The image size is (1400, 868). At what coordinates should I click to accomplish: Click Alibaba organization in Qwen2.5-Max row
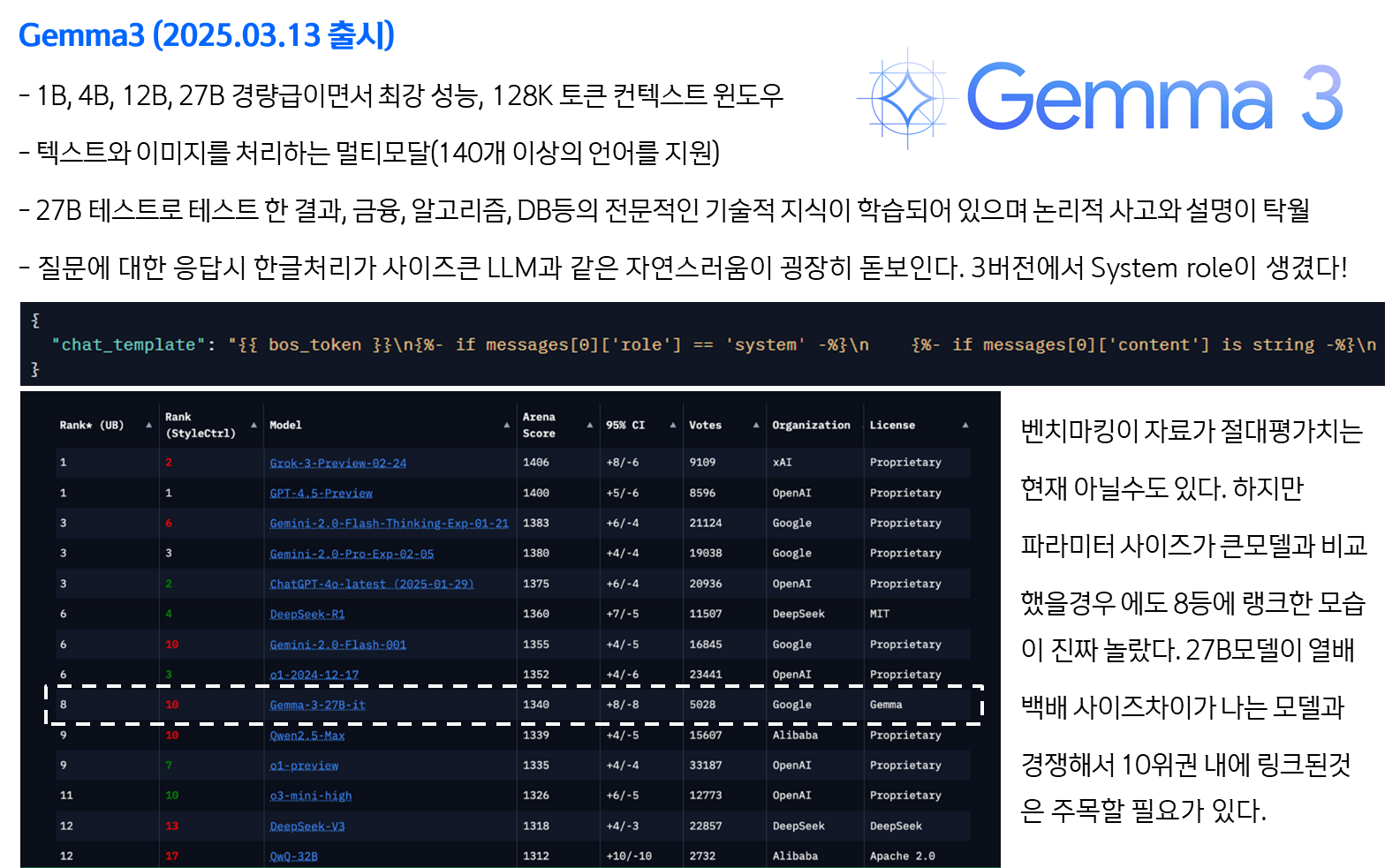click(795, 736)
